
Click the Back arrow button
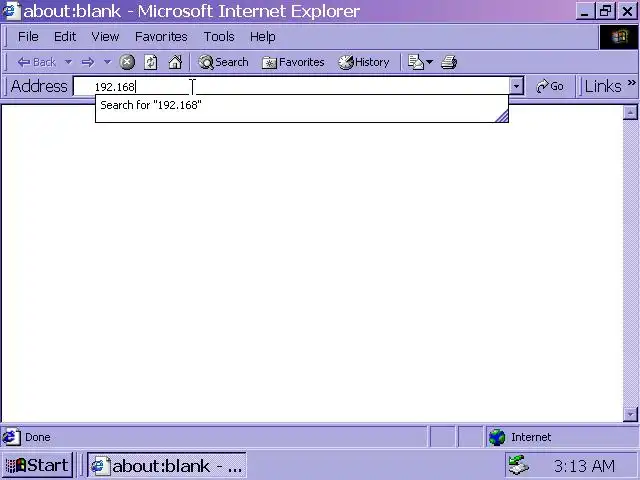point(36,62)
